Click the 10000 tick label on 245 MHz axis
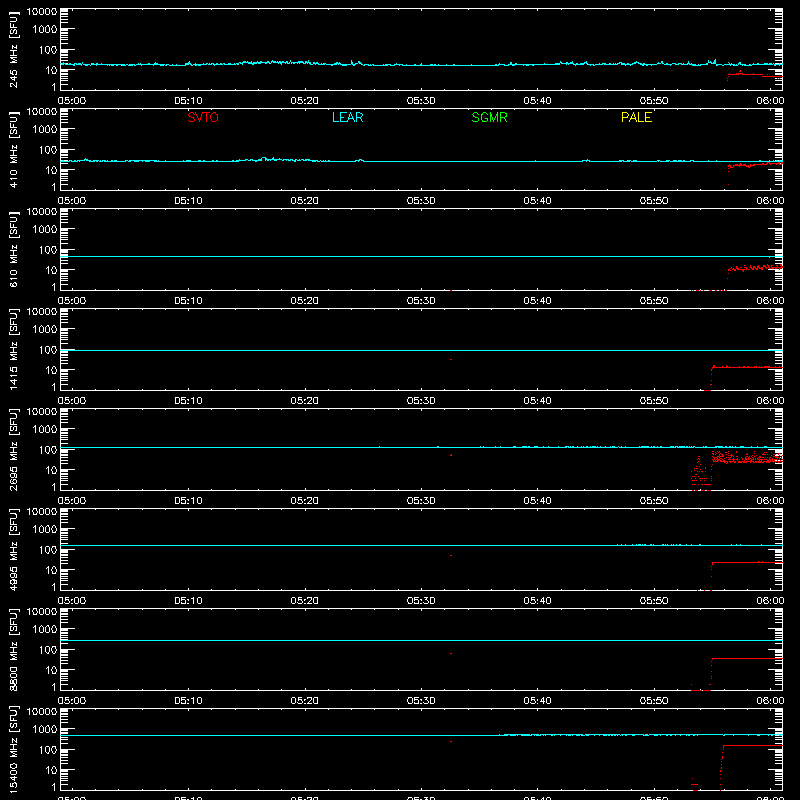 42,12
